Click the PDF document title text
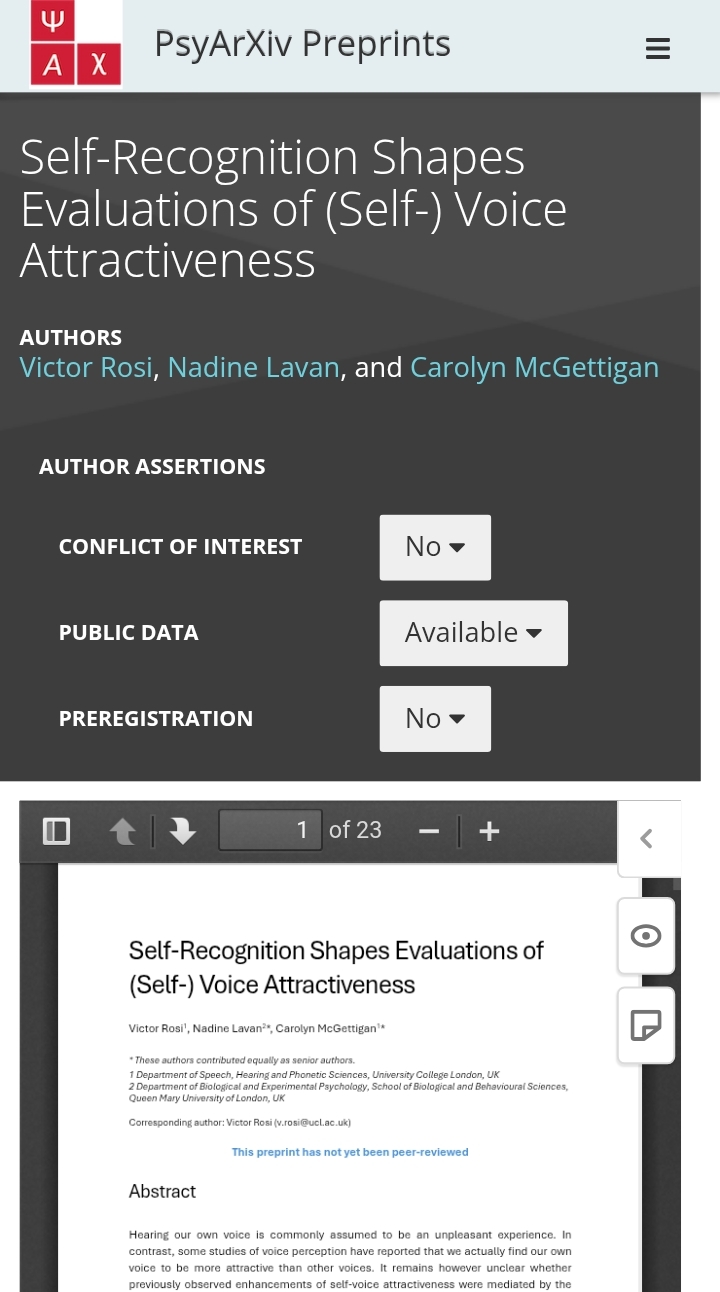The width and height of the screenshot is (720, 1292). click(x=336, y=967)
